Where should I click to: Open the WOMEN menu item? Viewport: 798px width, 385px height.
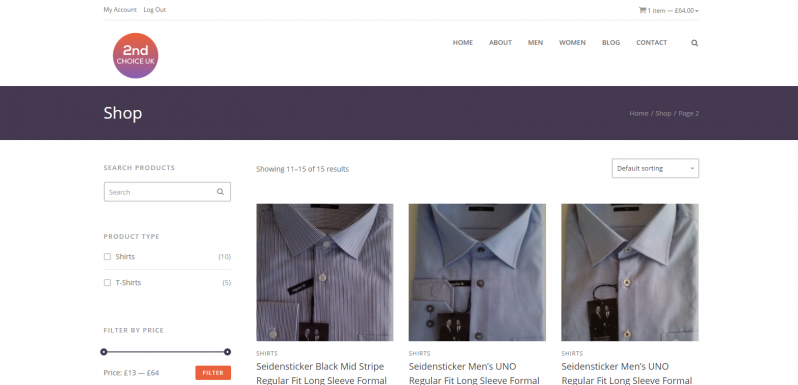(572, 43)
